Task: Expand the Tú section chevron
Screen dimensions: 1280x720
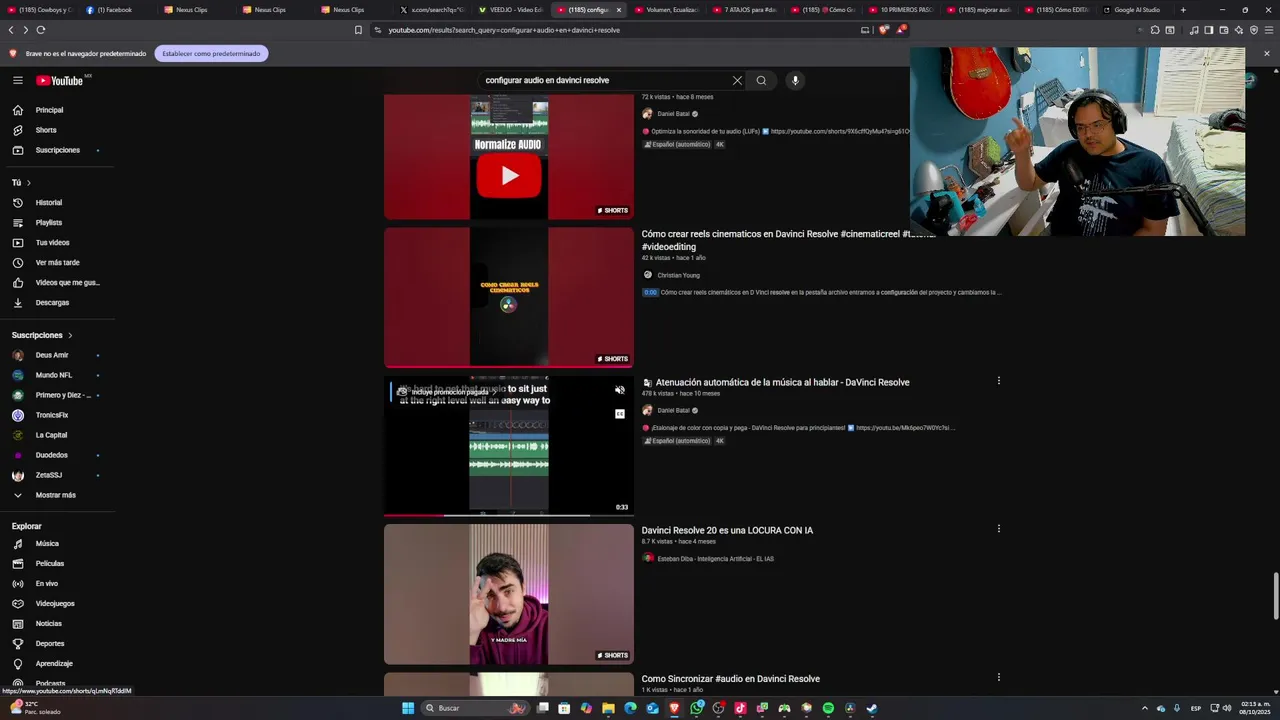Action: point(29,183)
